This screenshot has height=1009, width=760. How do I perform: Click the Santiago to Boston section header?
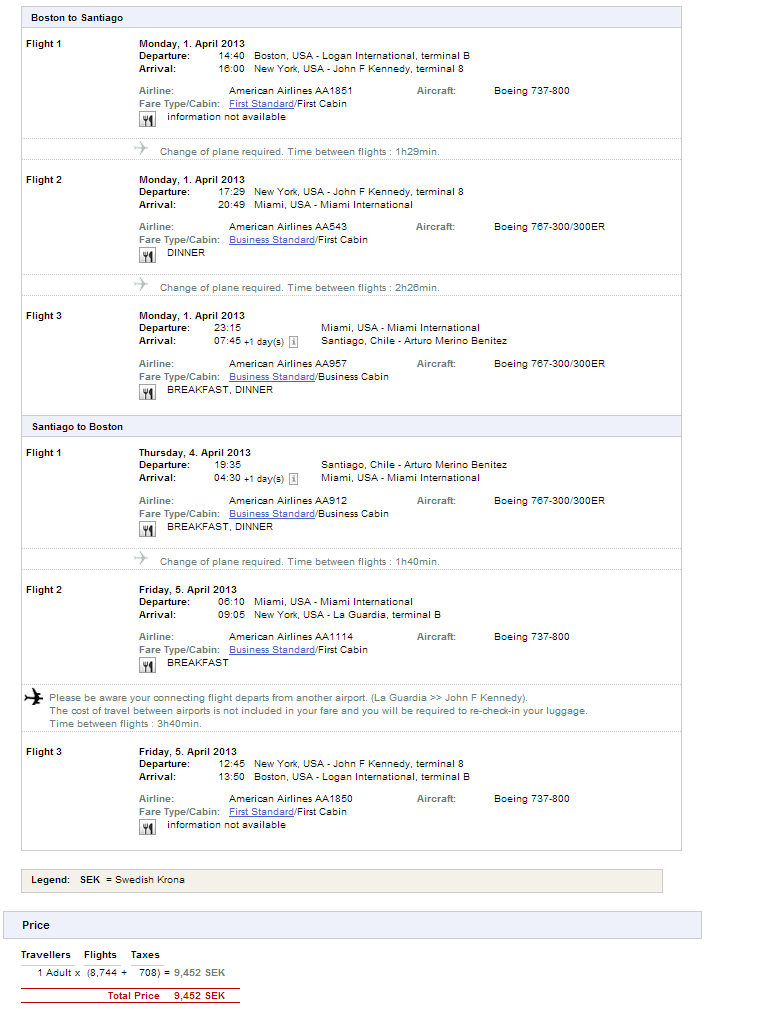(x=77, y=427)
